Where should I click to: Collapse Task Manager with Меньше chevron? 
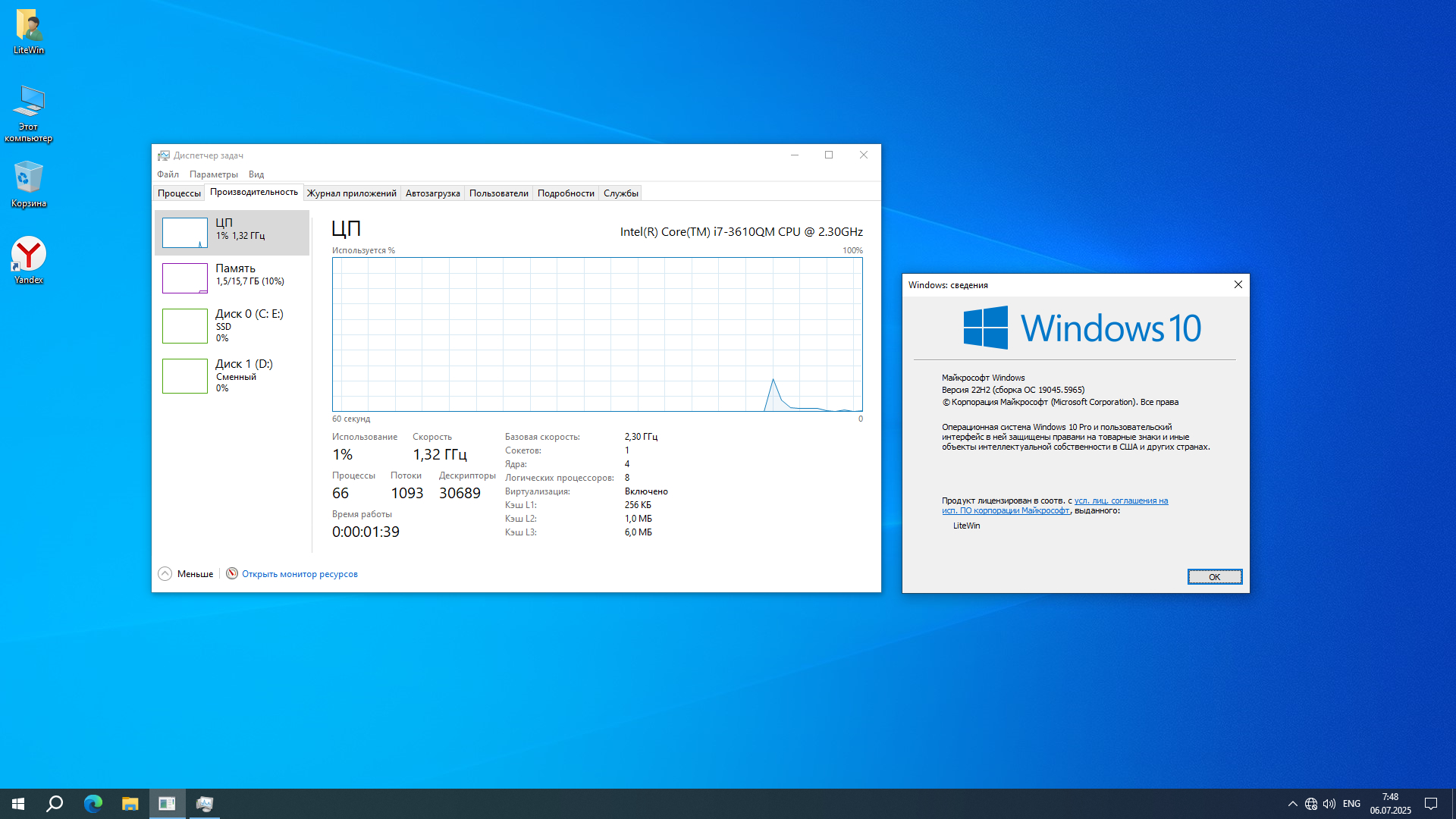click(x=165, y=574)
